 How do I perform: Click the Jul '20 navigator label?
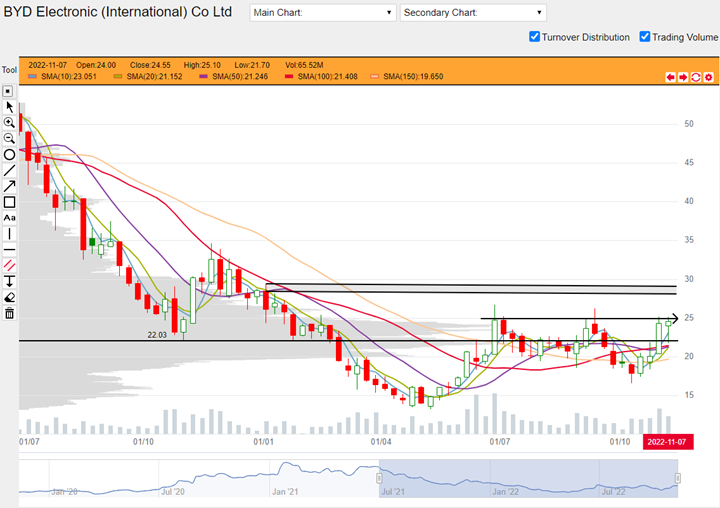coord(173,492)
